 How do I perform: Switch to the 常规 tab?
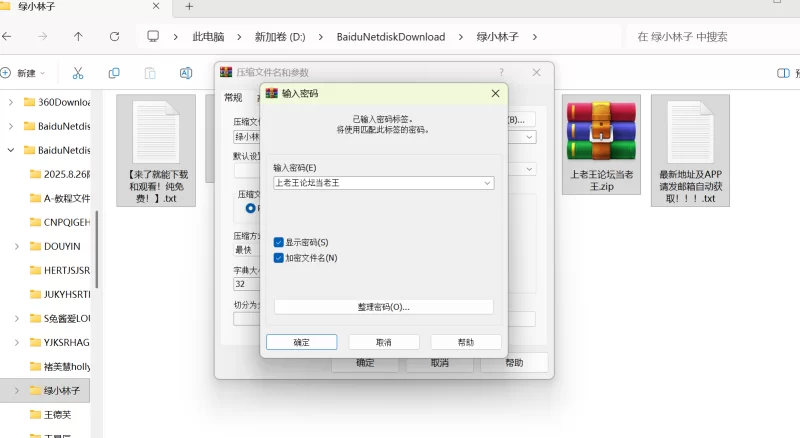click(x=233, y=98)
